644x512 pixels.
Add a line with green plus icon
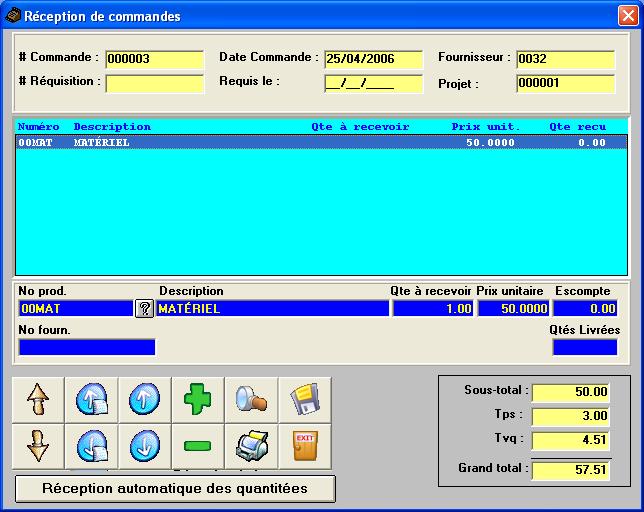[198, 400]
